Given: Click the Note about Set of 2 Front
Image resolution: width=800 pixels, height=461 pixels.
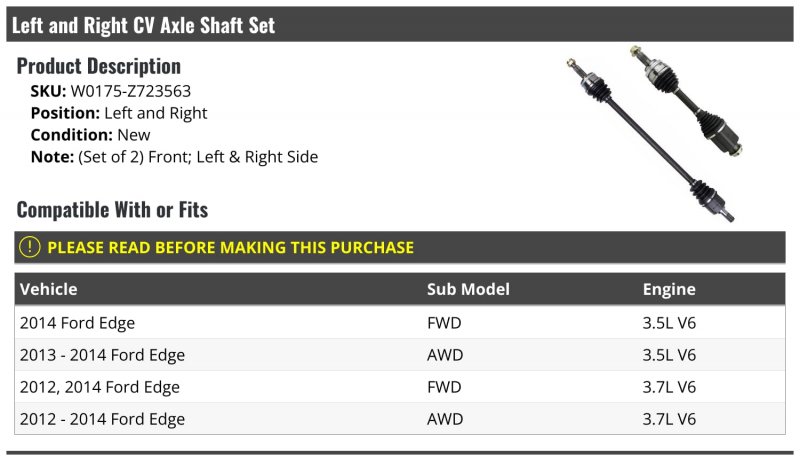Looking at the screenshot, I should (x=174, y=157).
